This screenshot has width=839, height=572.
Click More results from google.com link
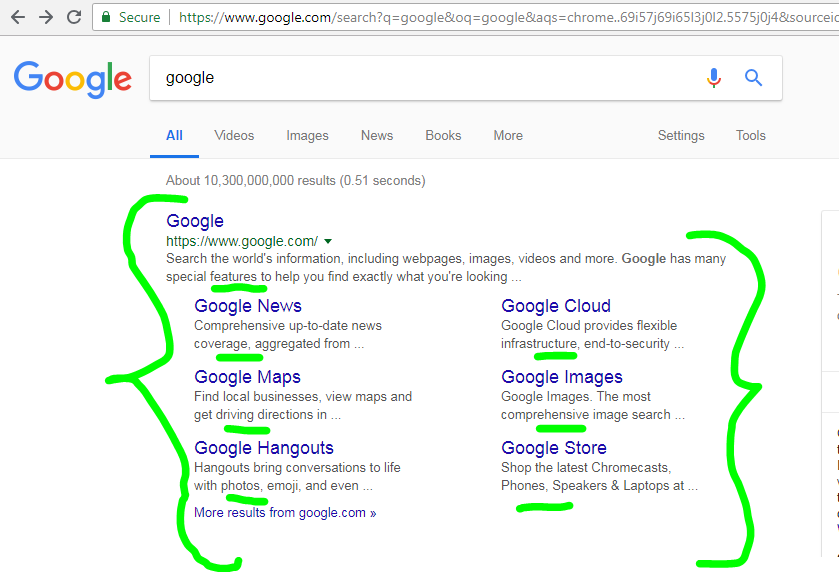285,513
